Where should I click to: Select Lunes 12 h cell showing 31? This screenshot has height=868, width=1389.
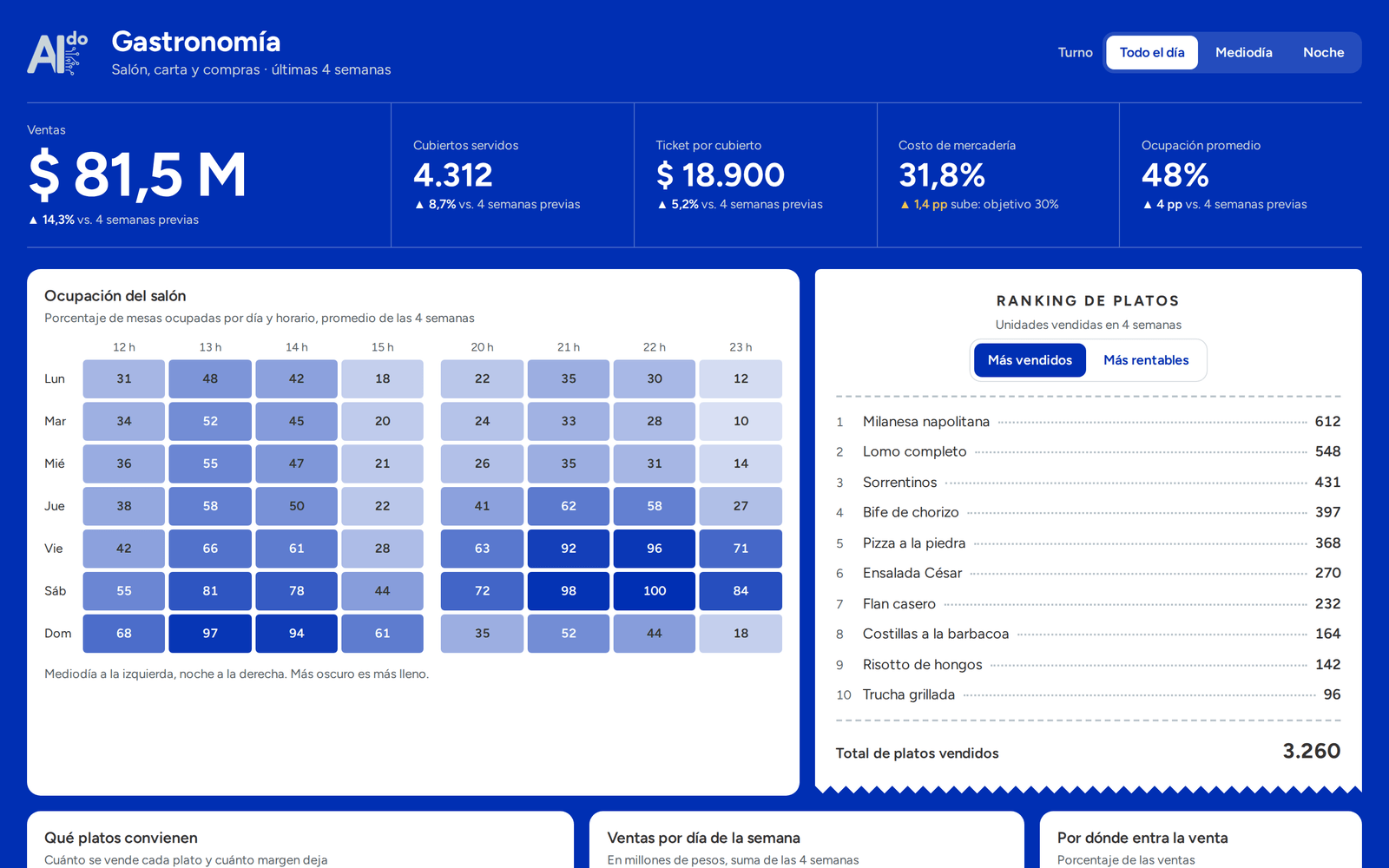124,379
